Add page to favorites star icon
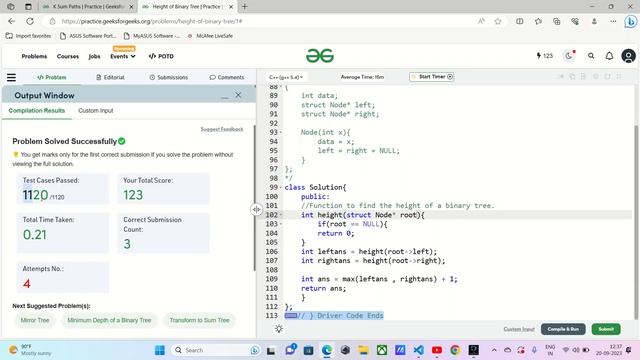Viewport: 640px width, 360px height. [498, 21]
